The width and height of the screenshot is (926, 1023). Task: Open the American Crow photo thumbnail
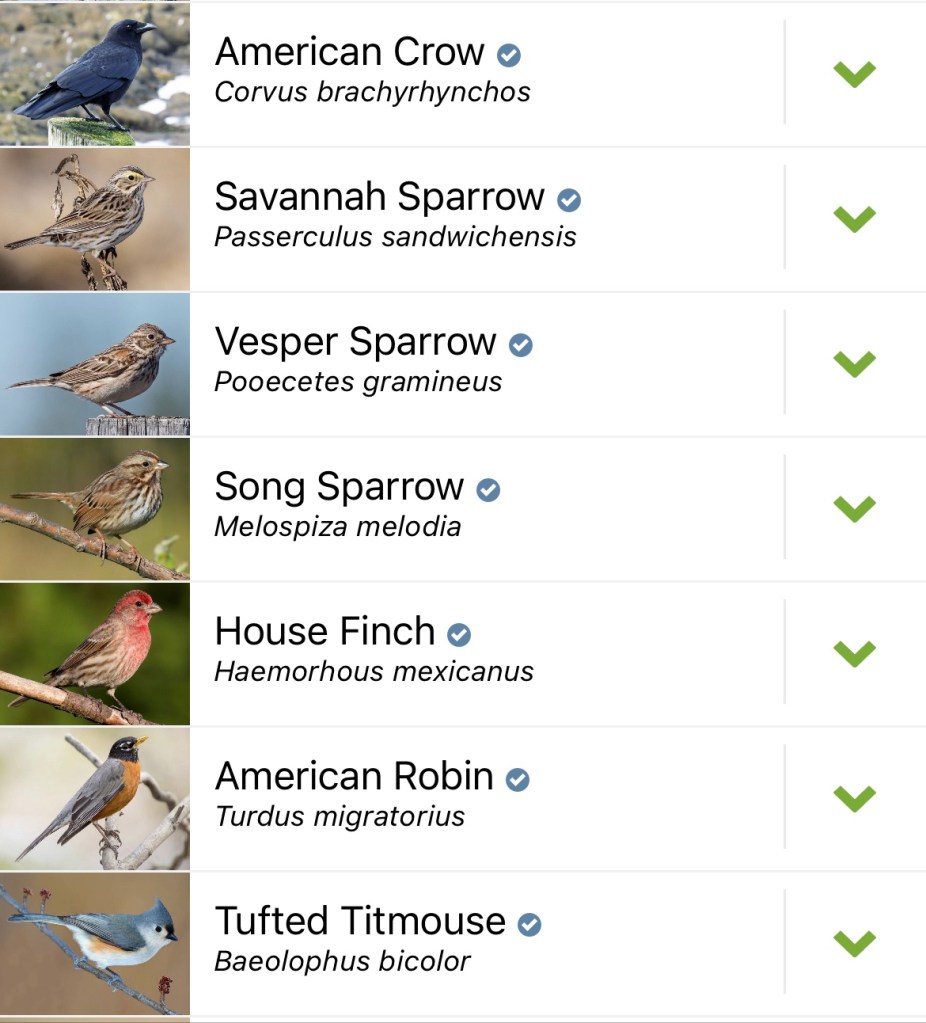[94, 74]
